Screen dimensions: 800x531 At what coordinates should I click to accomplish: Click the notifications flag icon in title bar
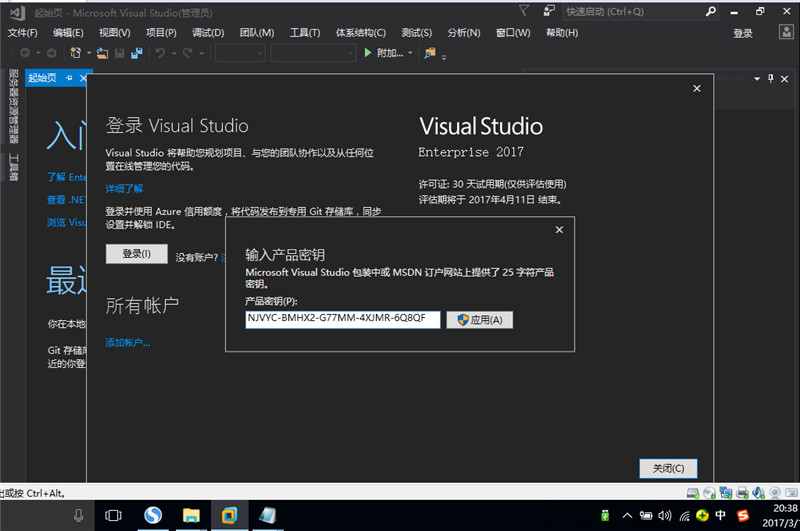[523, 11]
